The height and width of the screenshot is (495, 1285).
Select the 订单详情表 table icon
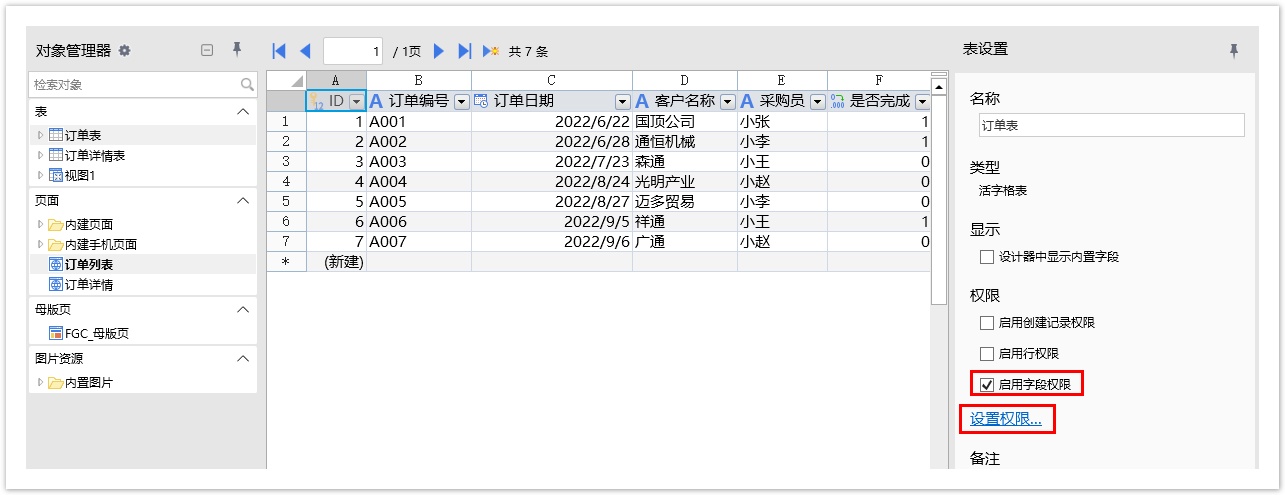pos(56,155)
